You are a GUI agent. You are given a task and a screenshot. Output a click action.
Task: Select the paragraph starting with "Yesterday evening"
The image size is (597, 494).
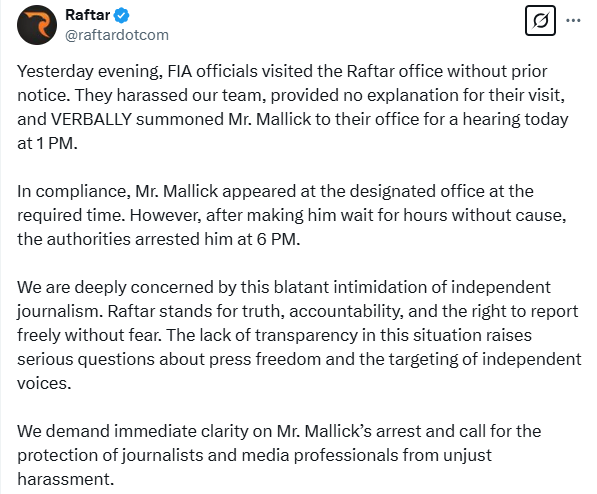click(293, 107)
